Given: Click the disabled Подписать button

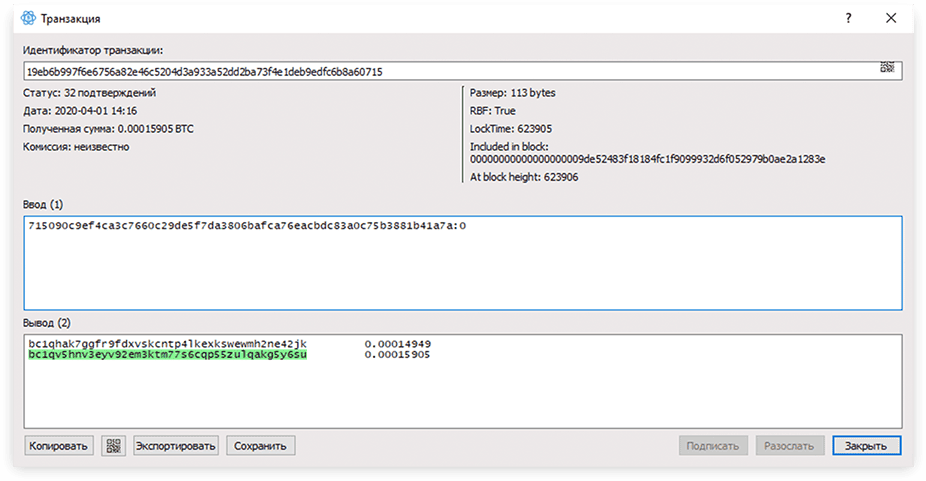Looking at the screenshot, I should tap(713, 446).
